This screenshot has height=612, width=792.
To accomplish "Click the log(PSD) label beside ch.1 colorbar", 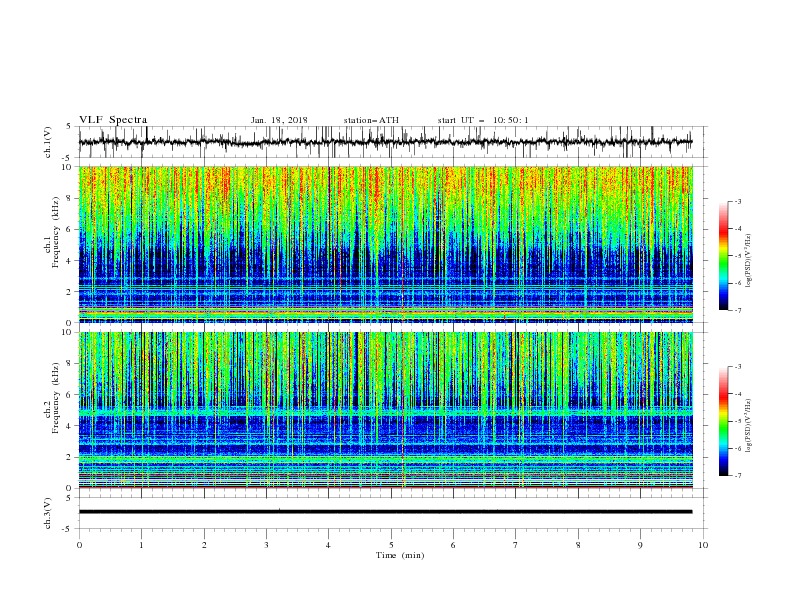I will 748,261.
